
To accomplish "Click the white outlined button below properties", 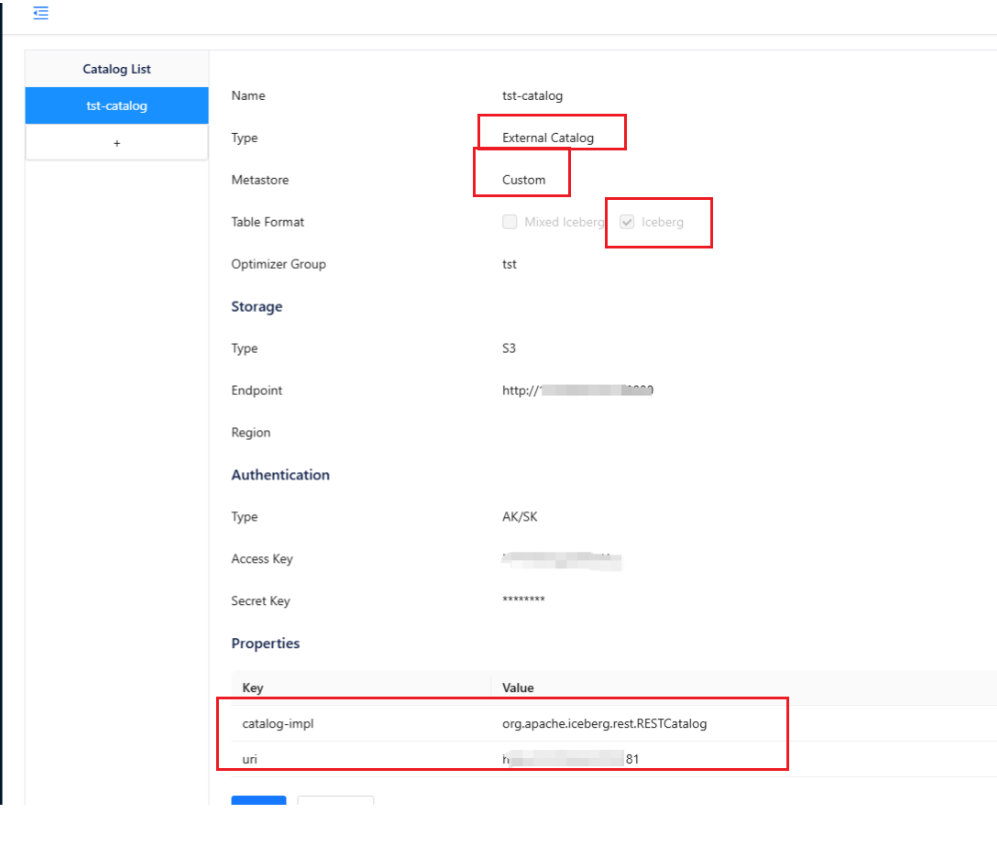I will pos(336,800).
